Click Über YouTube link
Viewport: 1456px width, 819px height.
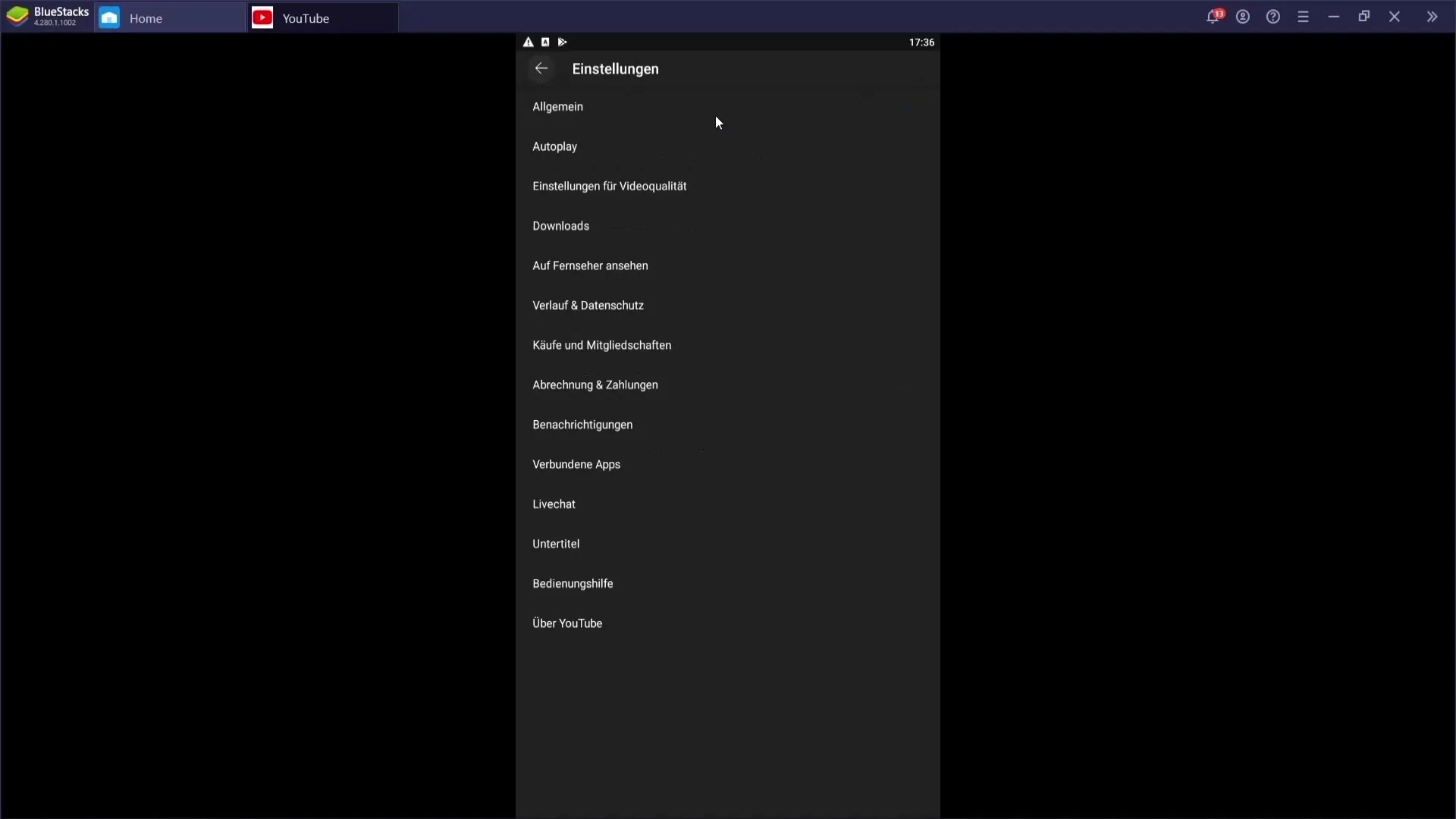click(567, 623)
